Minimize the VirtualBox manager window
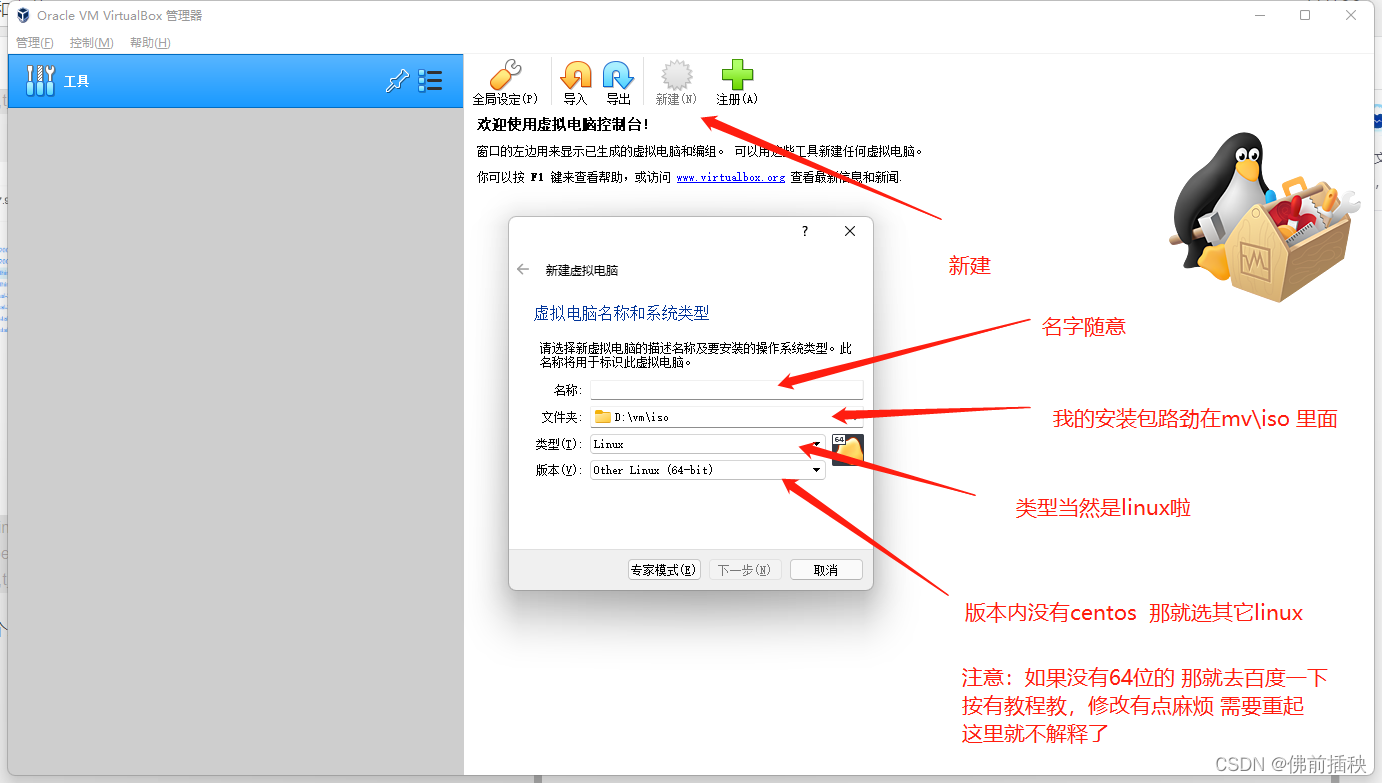The height and width of the screenshot is (783, 1382). tap(1259, 15)
